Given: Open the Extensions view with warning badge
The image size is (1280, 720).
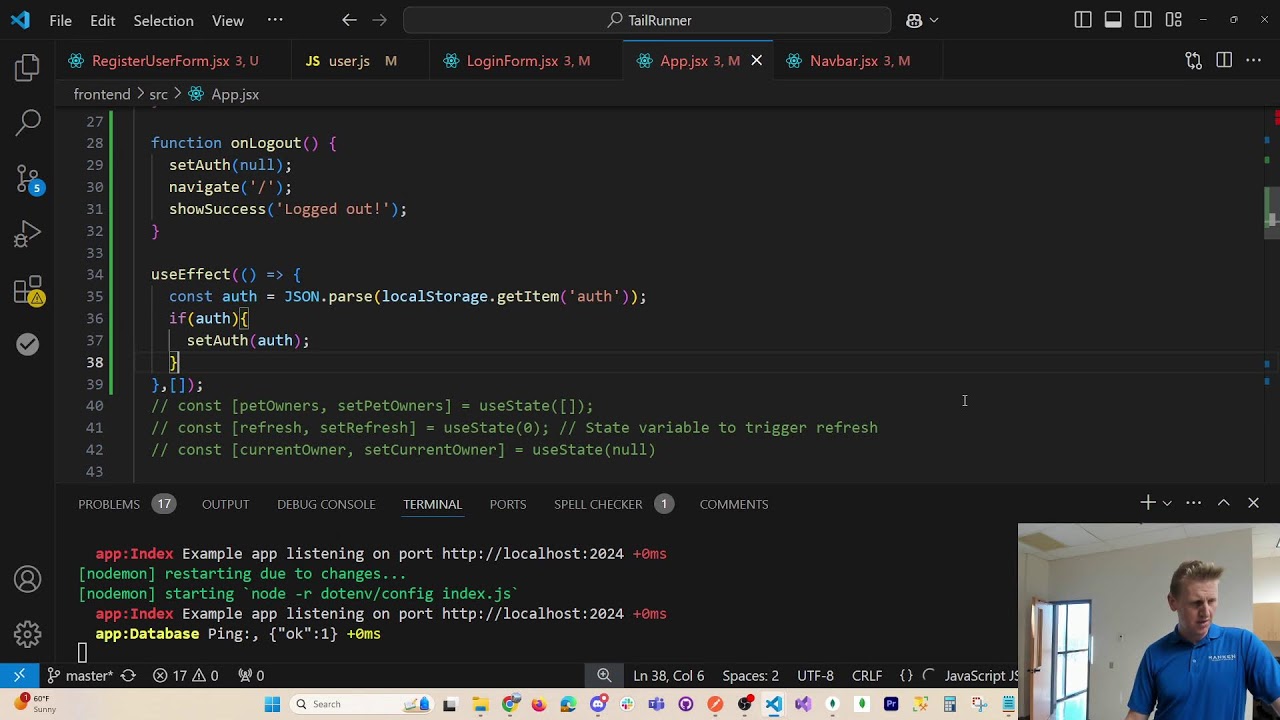Looking at the screenshot, I should (x=27, y=291).
